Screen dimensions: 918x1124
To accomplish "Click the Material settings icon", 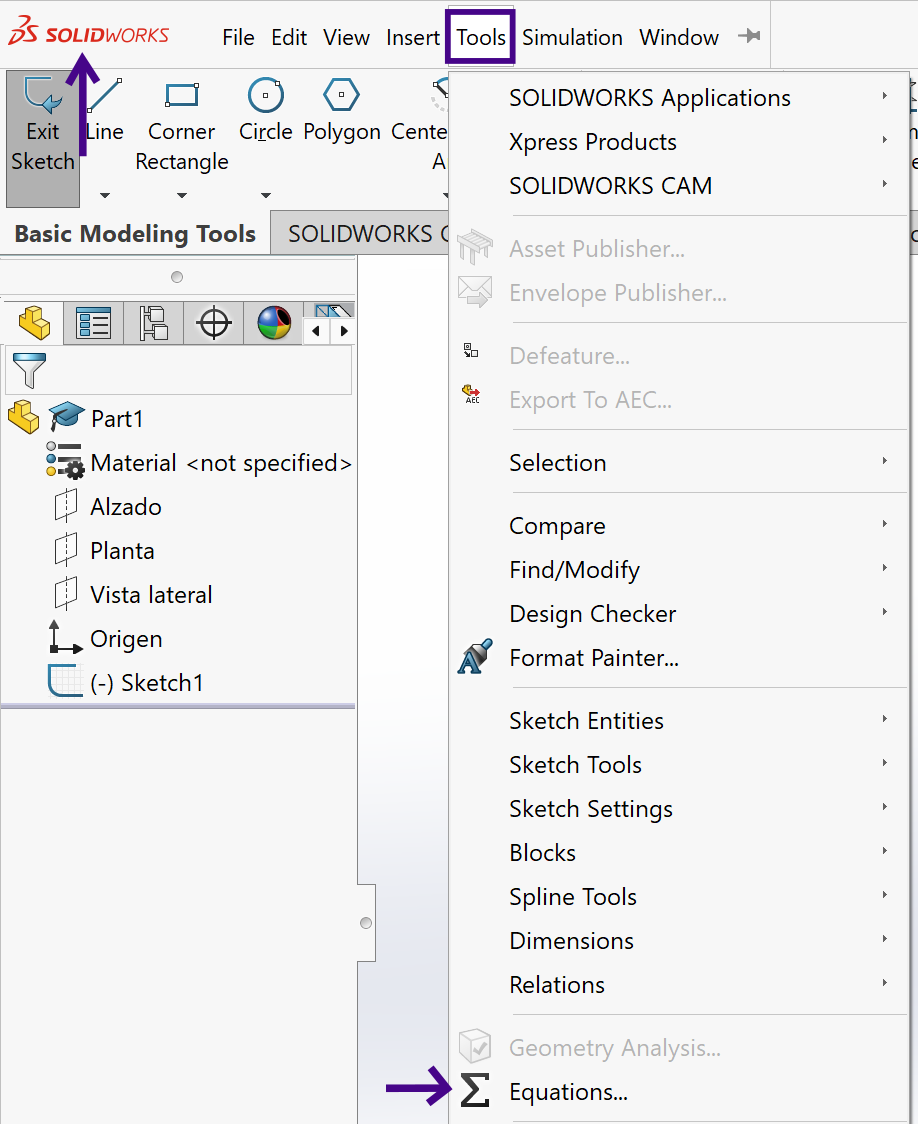I will [x=64, y=461].
